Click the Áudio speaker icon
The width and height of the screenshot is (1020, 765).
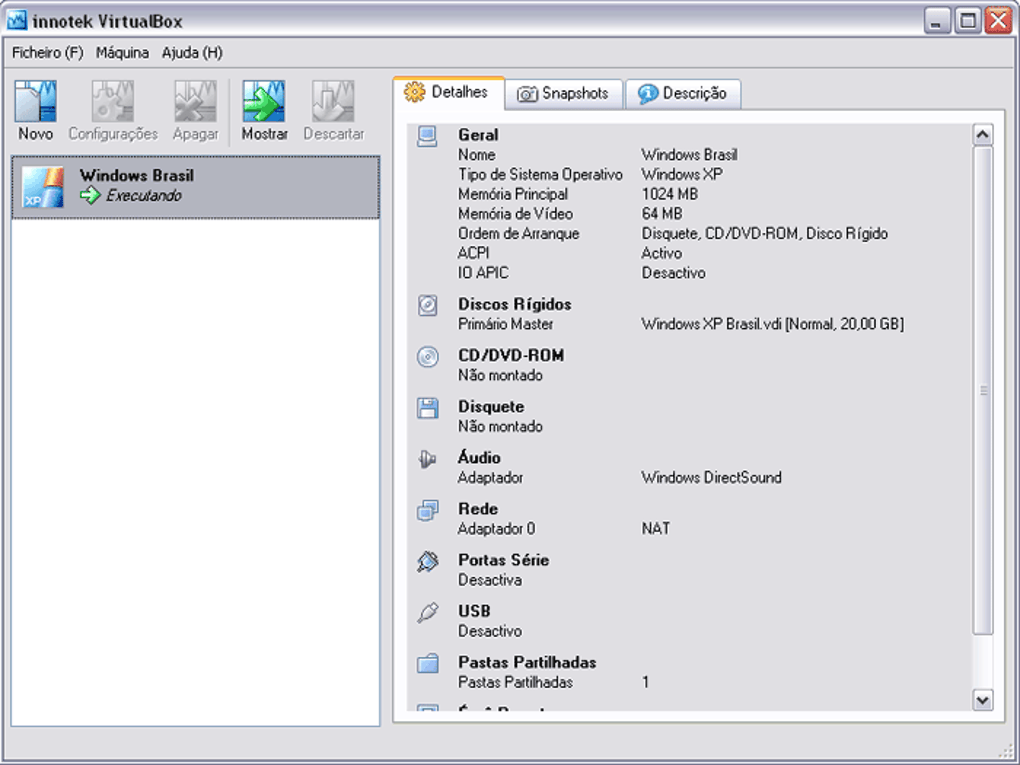pos(427,459)
